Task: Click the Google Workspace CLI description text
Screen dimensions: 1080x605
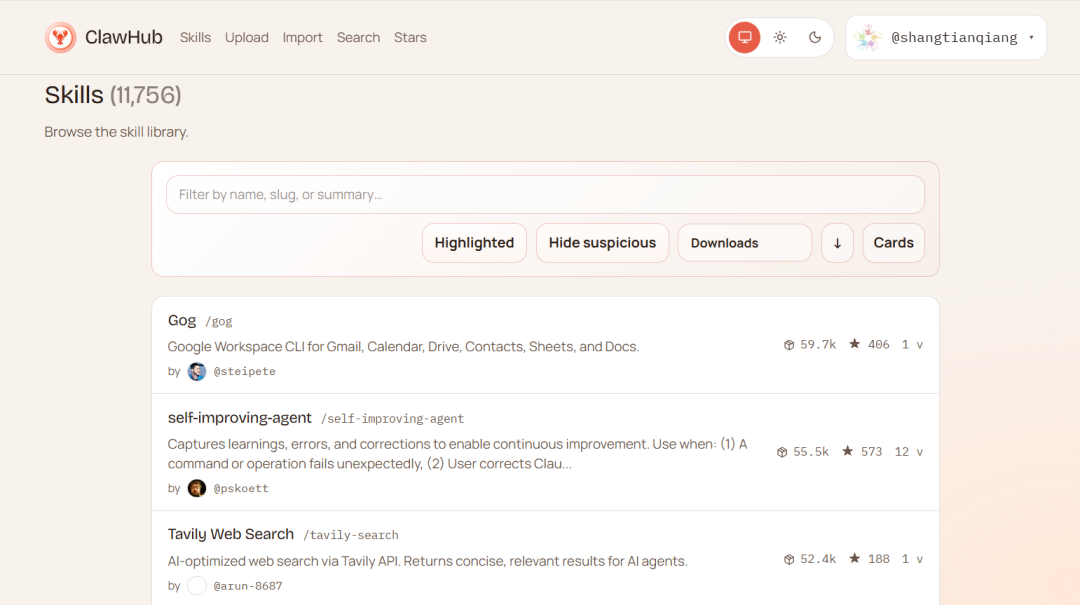Action: coord(404,347)
